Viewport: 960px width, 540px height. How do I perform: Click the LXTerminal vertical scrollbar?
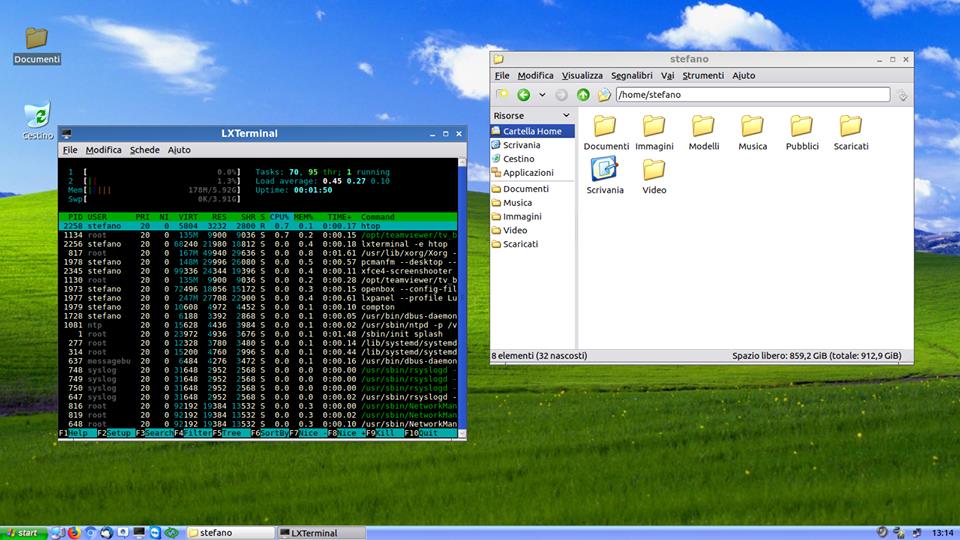pos(462,298)
